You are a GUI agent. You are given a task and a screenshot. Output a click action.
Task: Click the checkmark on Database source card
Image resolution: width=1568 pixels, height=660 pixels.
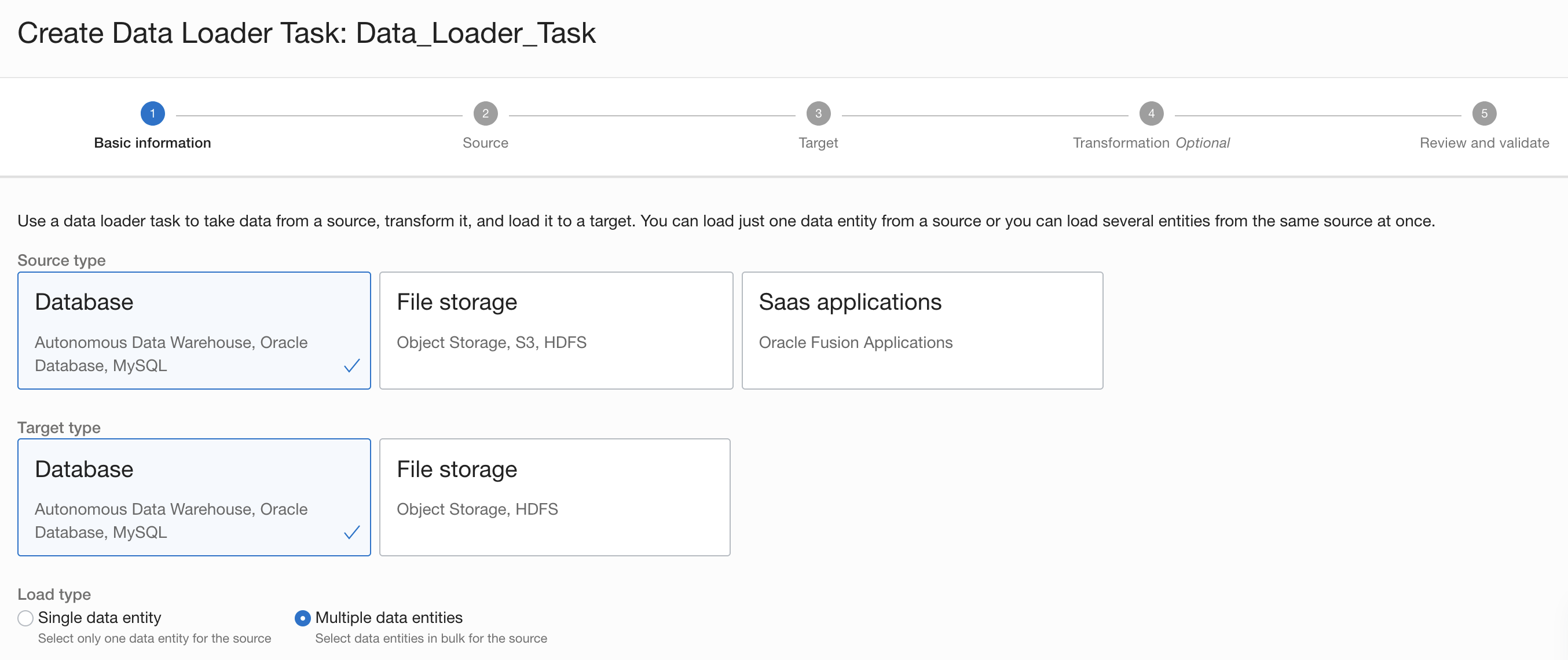click(x=352, y=365)
